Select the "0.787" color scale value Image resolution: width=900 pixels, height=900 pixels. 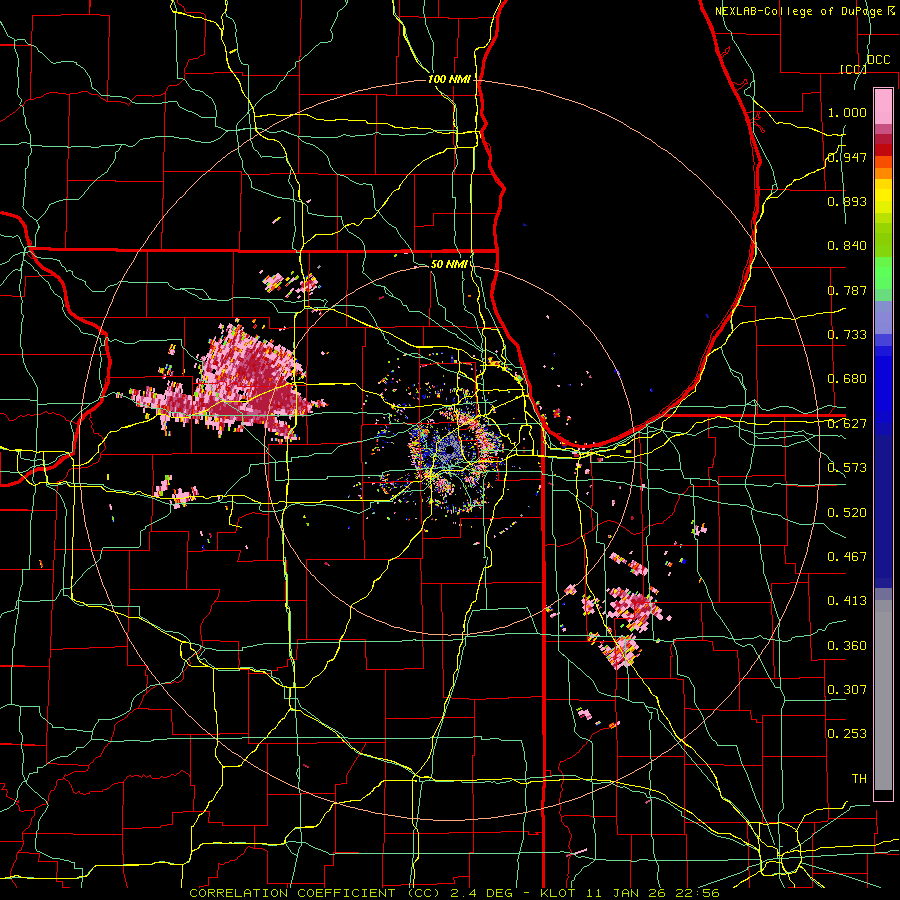pyautogui.click(x=847, y=290)
